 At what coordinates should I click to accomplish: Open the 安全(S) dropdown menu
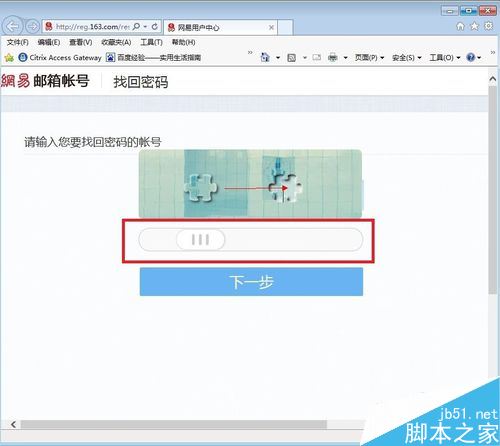[x=407, y=58]
